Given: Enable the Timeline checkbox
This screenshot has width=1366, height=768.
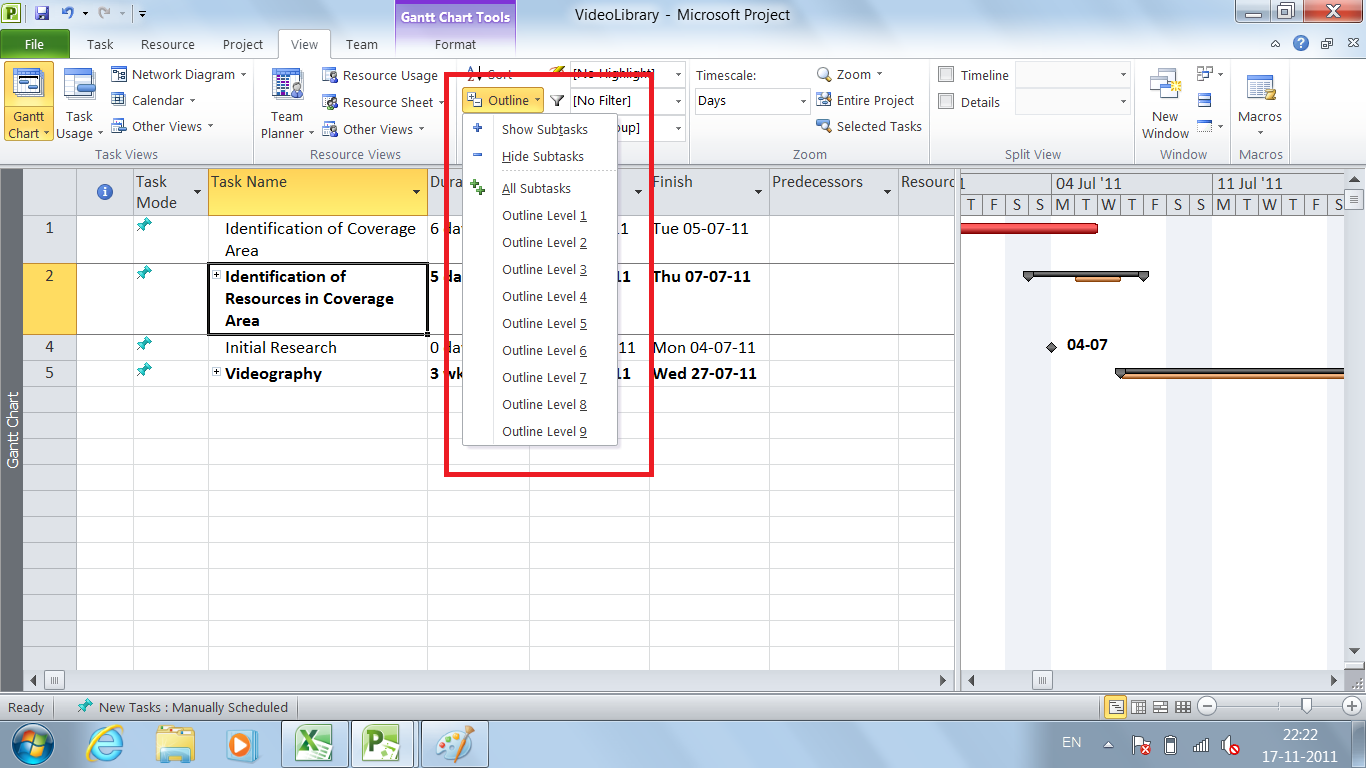Looking at the screenshot, I should [x=946, y=75].
